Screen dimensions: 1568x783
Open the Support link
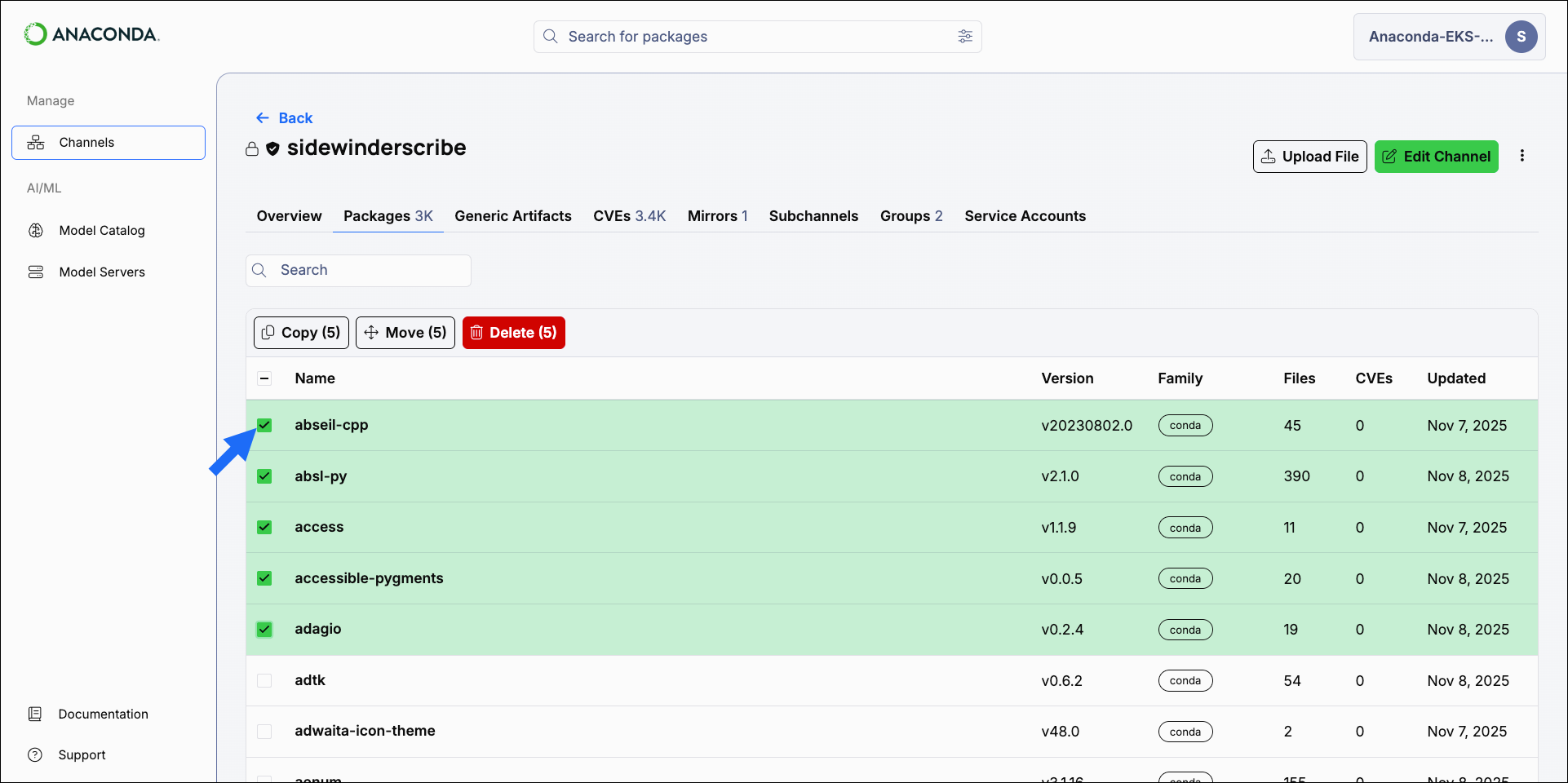82,755
